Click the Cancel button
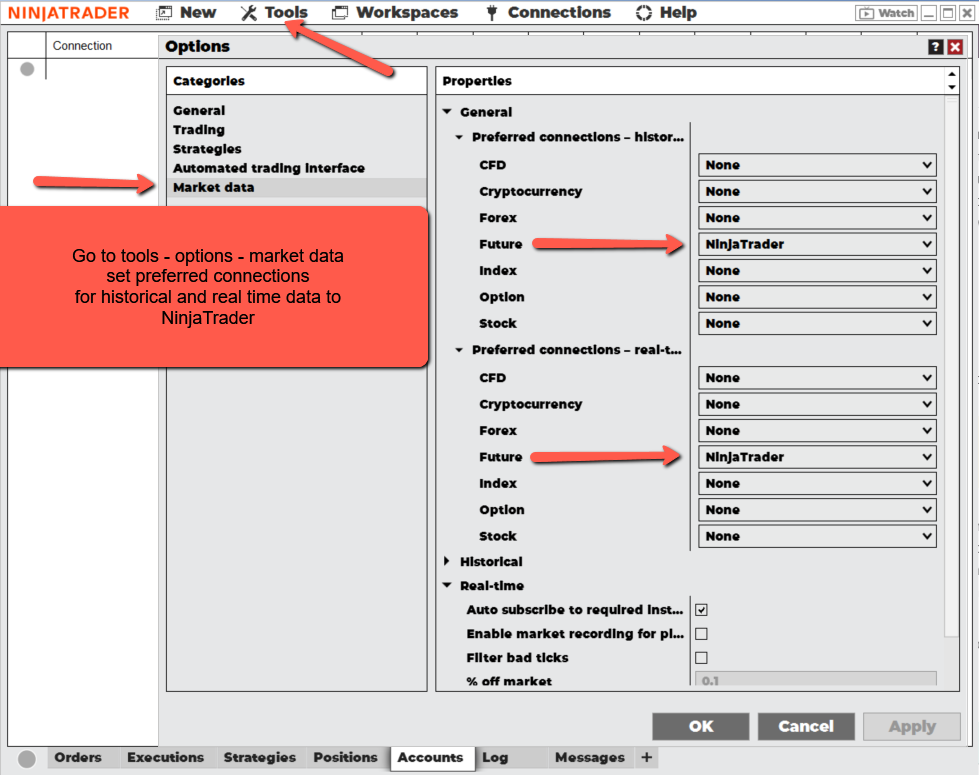Image resolution: width=979 pixels, height=775 pixels. pos(805,726)
